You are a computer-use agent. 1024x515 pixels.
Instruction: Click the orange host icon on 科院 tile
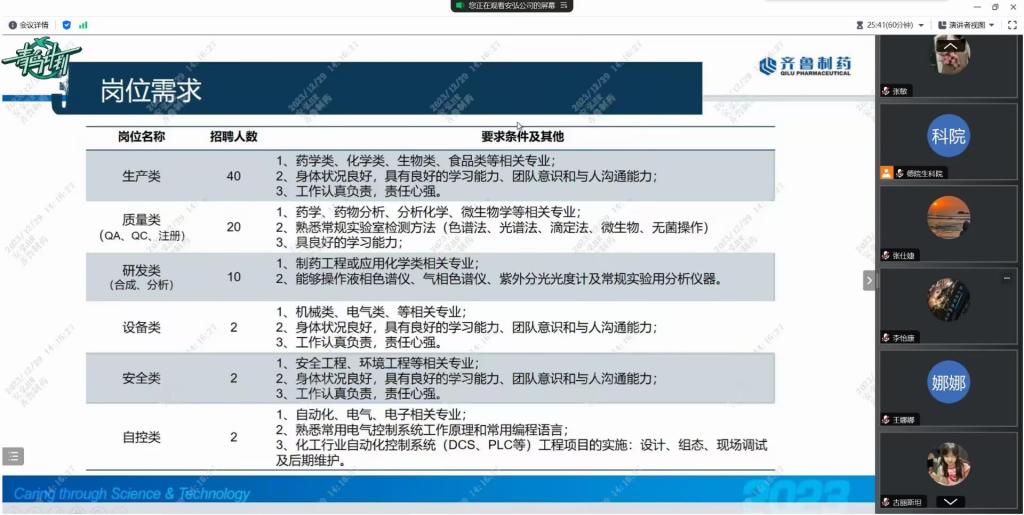pyautogui.click(x=886, y=173)
